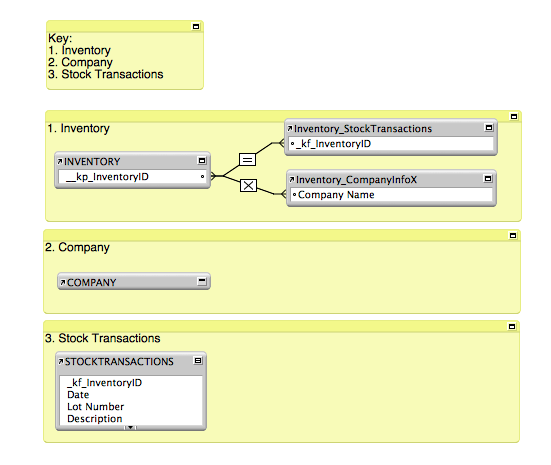The width and height of the screenshot is (551, 465).
Task: Collapse the STOCKTRANSACTIONS table fields
Action: pos(198,361)
